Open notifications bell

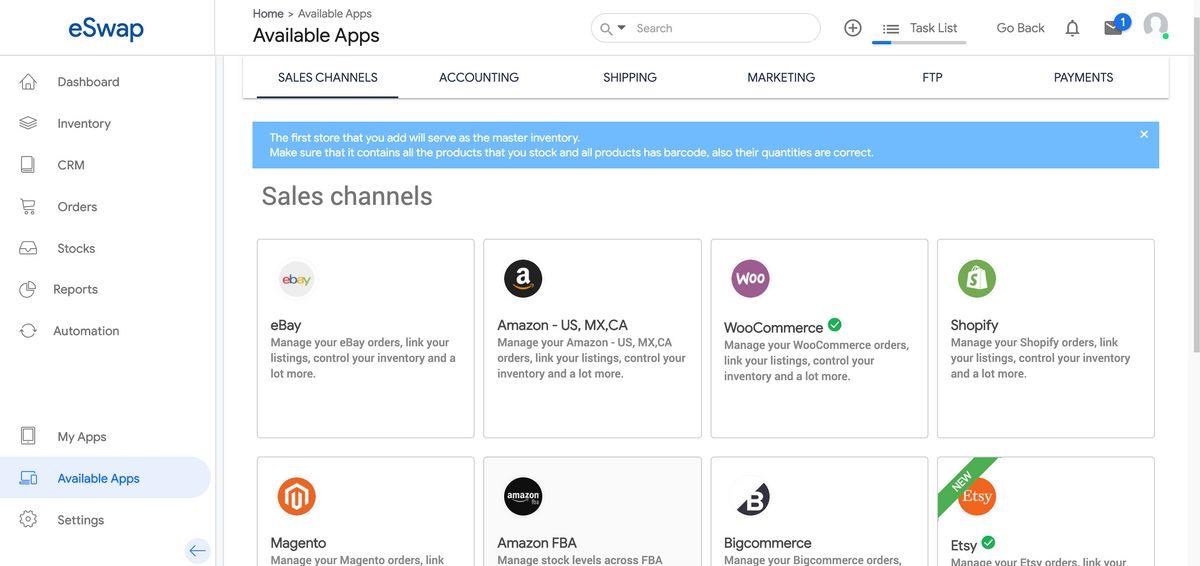1072,28
